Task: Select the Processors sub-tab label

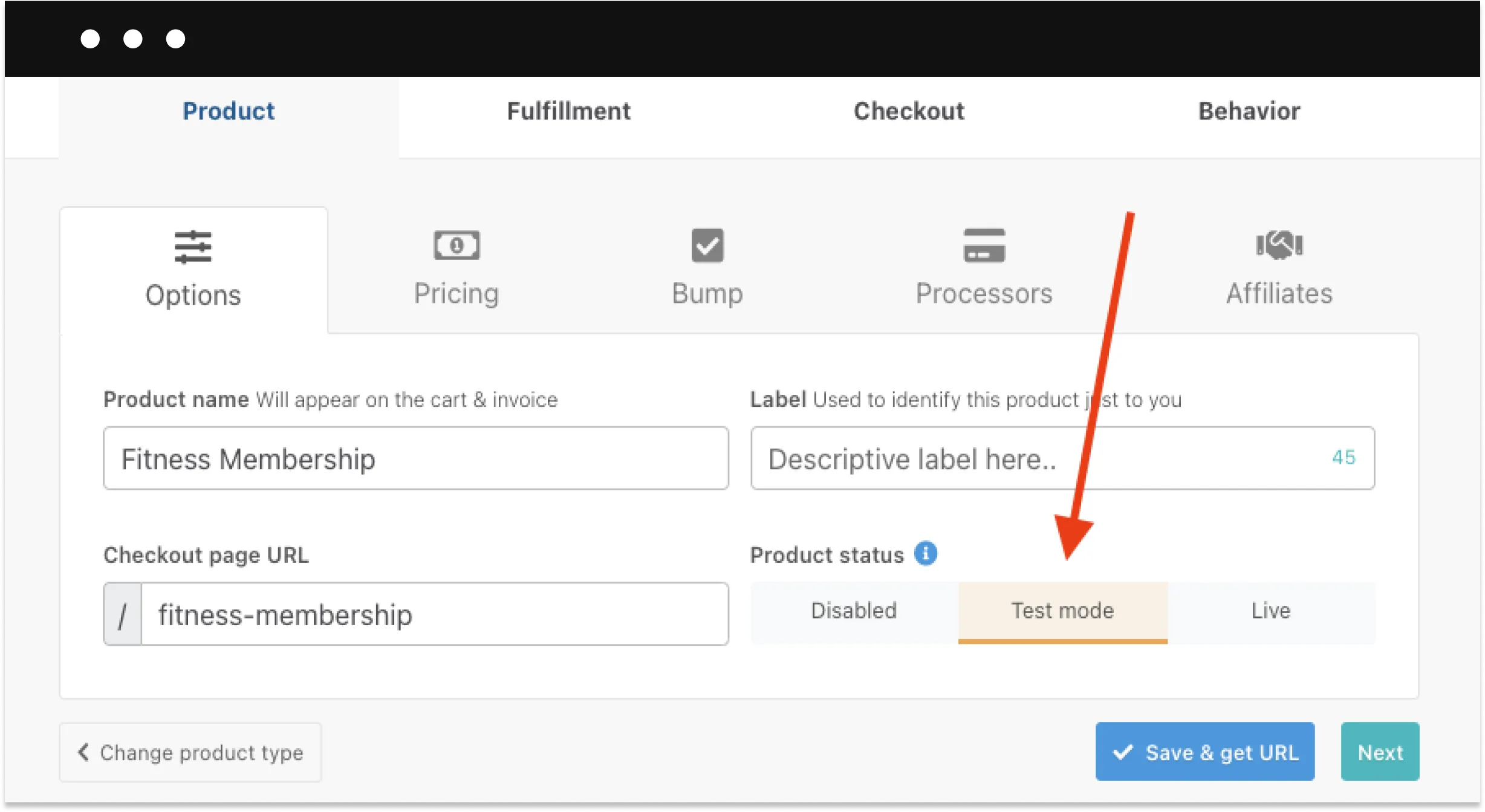Action: [984, 294]
